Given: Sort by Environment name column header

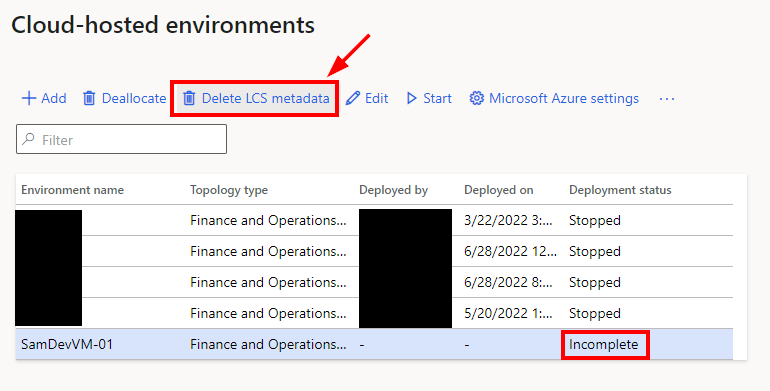Looking at the screenshot, I should point(72,190).
